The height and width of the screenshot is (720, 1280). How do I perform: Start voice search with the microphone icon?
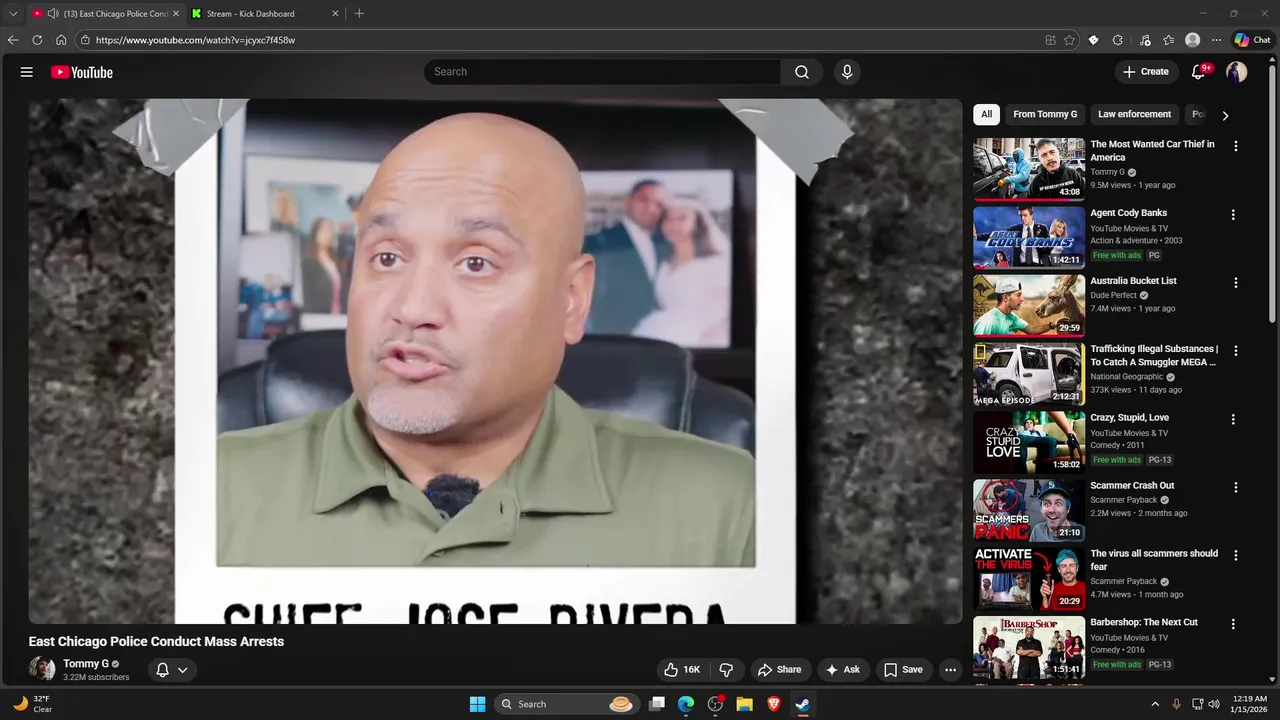point(847,72)
